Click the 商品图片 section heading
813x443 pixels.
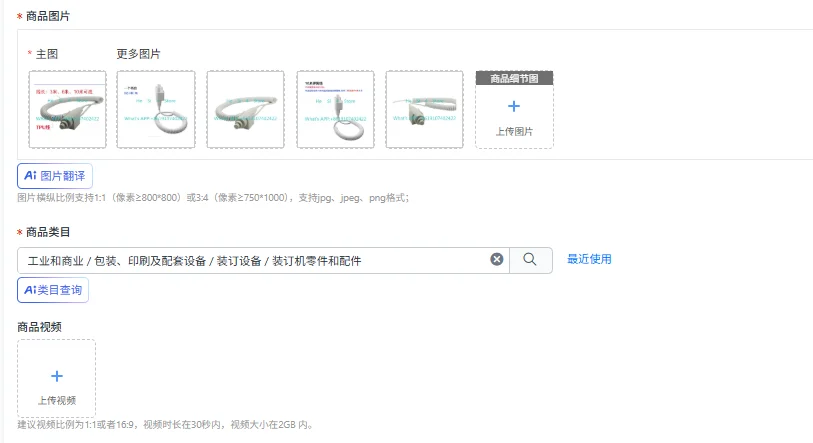[x=48, y=16]
